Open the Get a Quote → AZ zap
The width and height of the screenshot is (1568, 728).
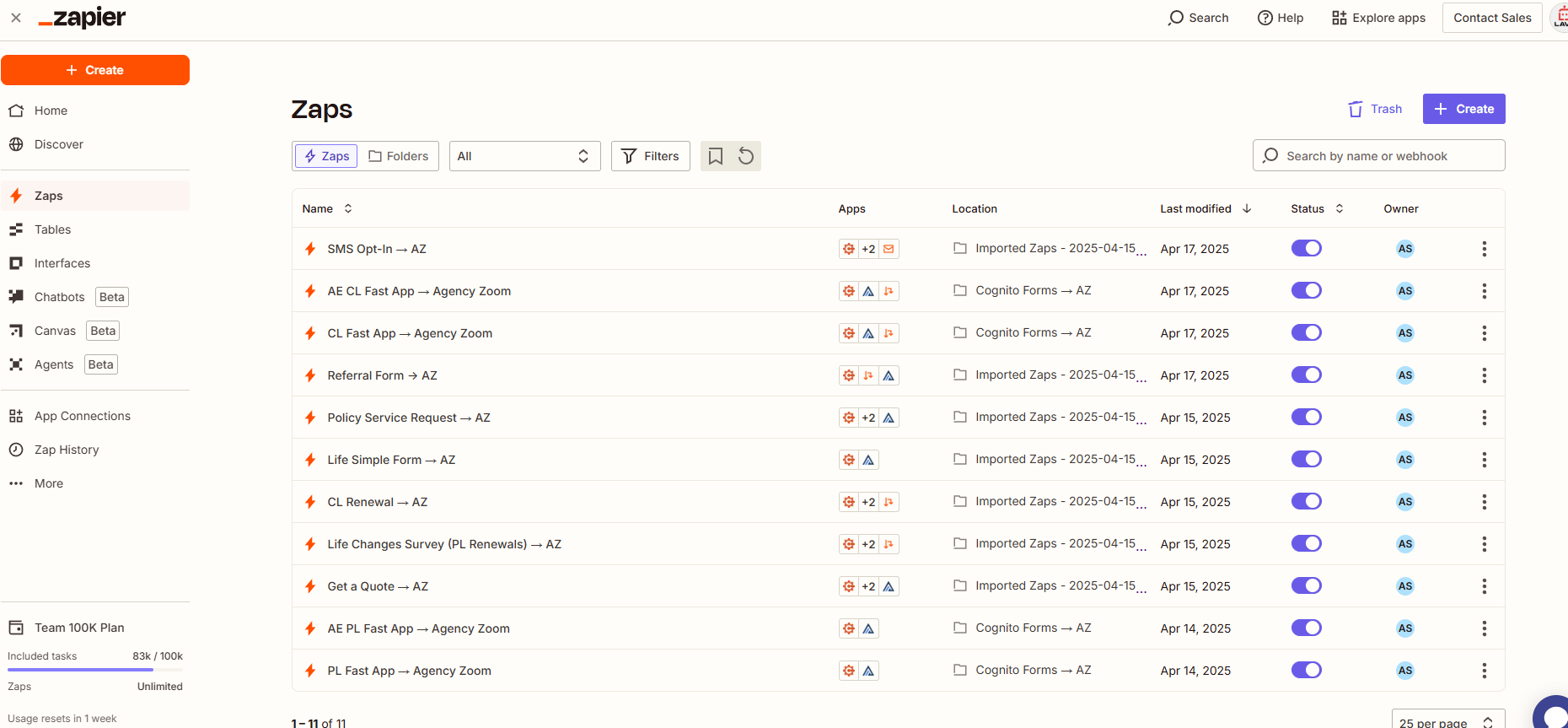click(378, 586)
